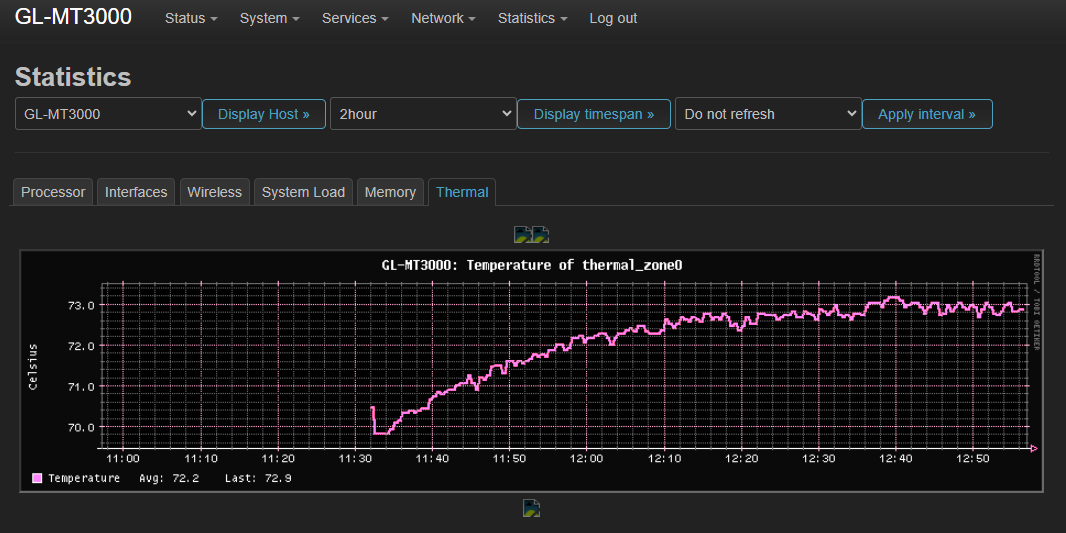Switch to the Wireless tab

214,192
